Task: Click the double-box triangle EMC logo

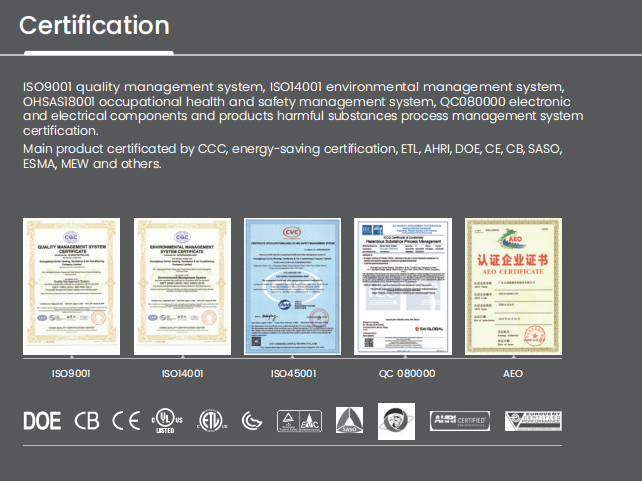Action: (x=299, y=421)
